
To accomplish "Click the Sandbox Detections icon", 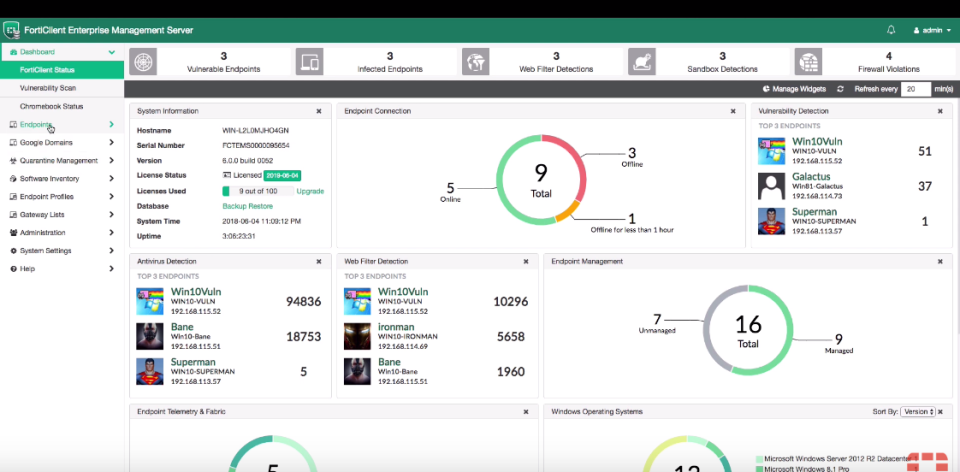I will (x=642, y=61).
